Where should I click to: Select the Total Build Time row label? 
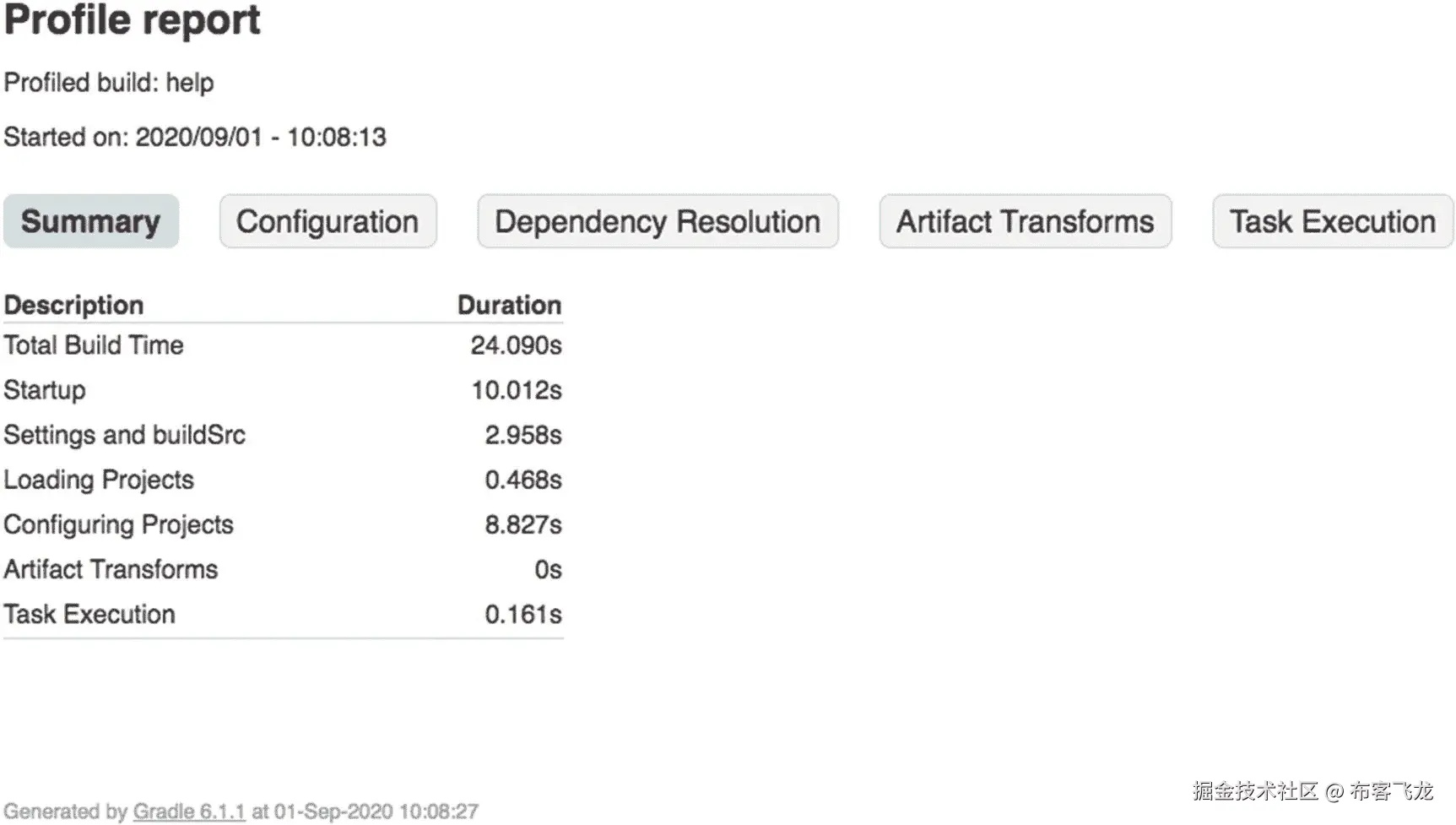[x=94, y=345]
